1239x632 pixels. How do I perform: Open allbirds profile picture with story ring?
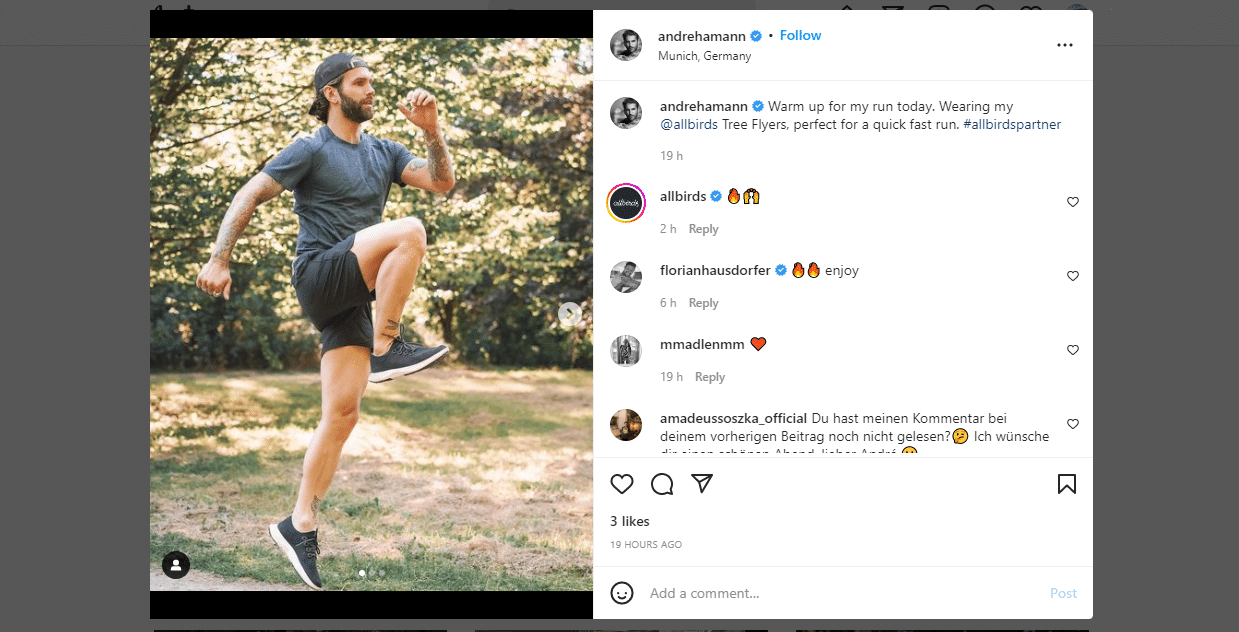(x=627, y=203)
